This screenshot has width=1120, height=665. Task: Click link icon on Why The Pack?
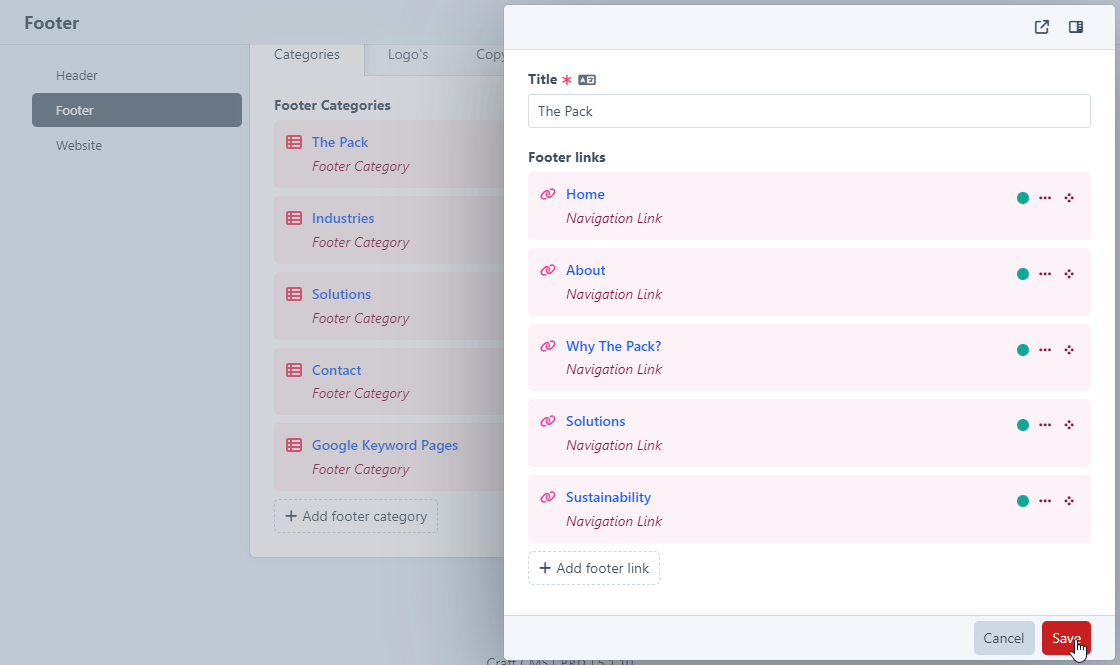click(547, 346)
